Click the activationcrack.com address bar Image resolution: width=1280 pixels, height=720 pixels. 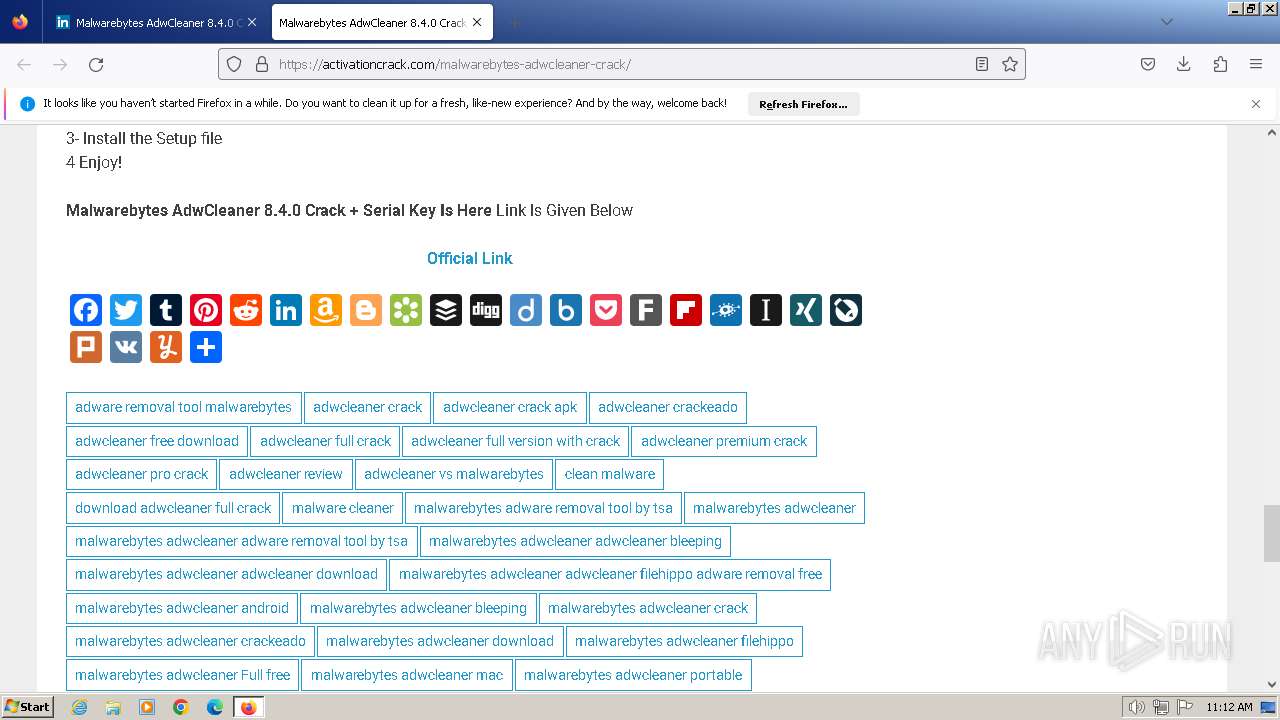click(x=620, y=64)
